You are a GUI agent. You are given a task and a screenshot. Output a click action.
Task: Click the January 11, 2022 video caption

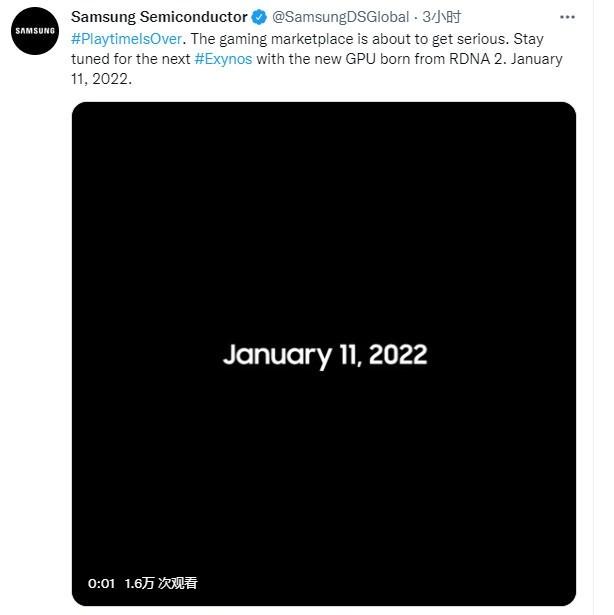[x=325, y=355]
